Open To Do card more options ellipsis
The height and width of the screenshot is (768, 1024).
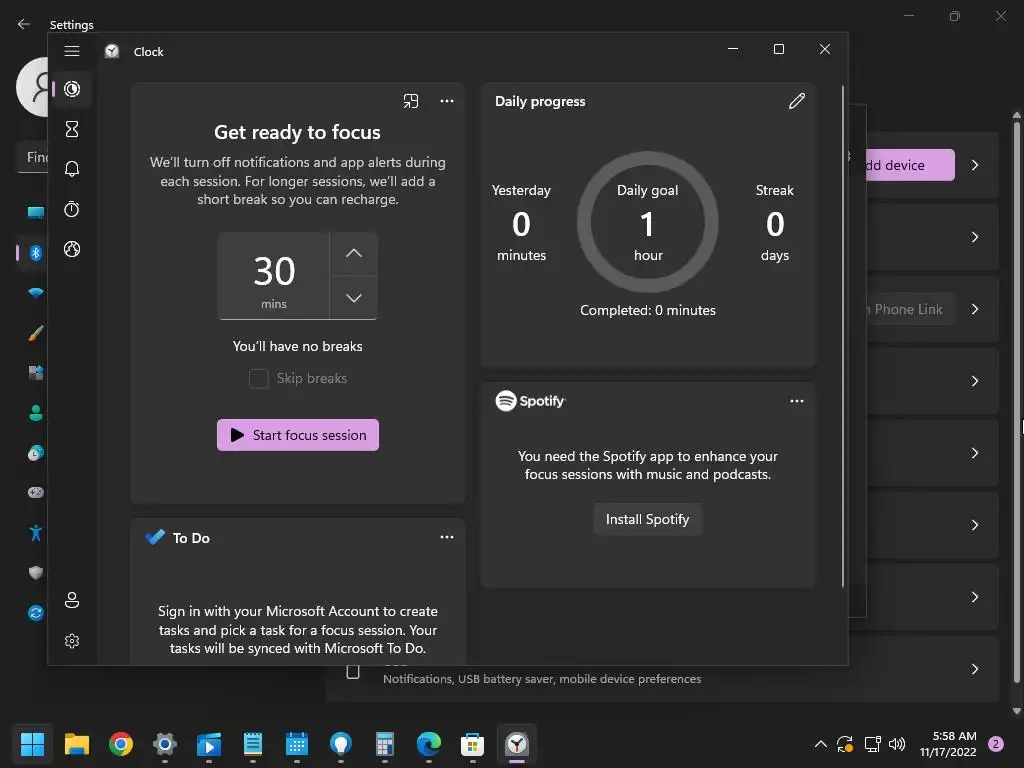tap(447, 537)
